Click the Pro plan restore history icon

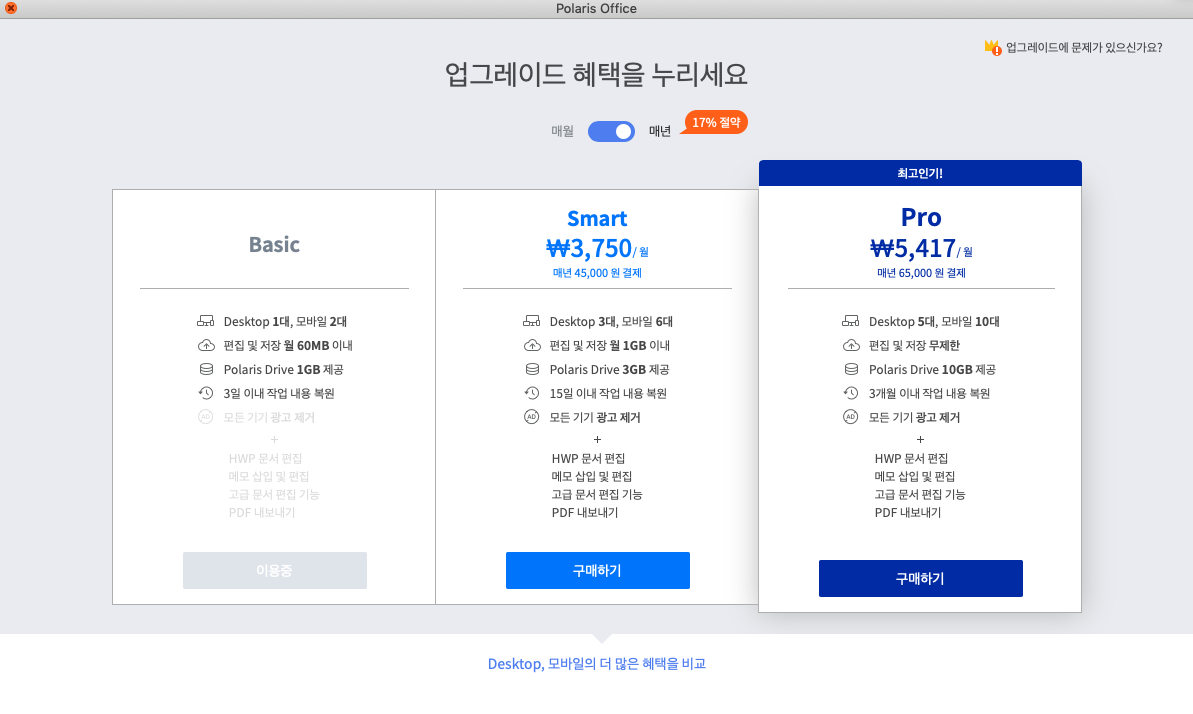(x=851, y=393)
